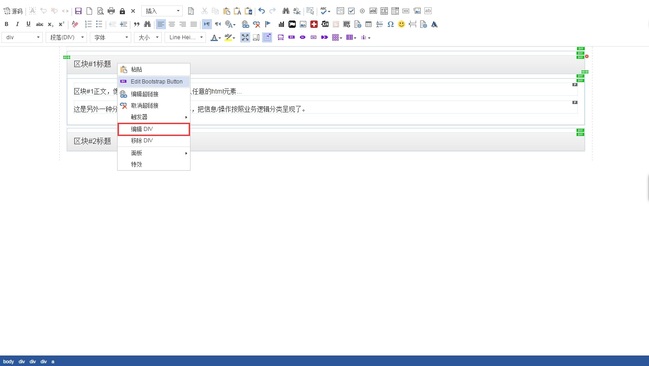This screenshot has width=649, height=366.
Task: Select 编辑 DIV in context menu
Action: (x=154, y=129)
